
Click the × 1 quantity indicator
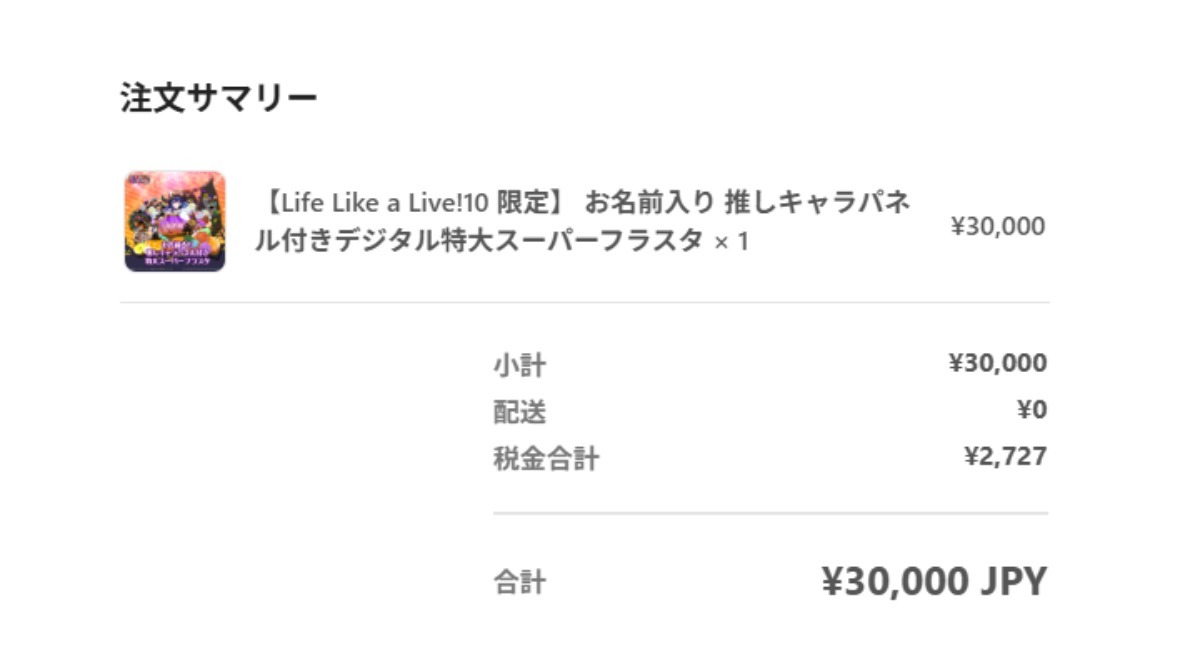tap(731, 242)
